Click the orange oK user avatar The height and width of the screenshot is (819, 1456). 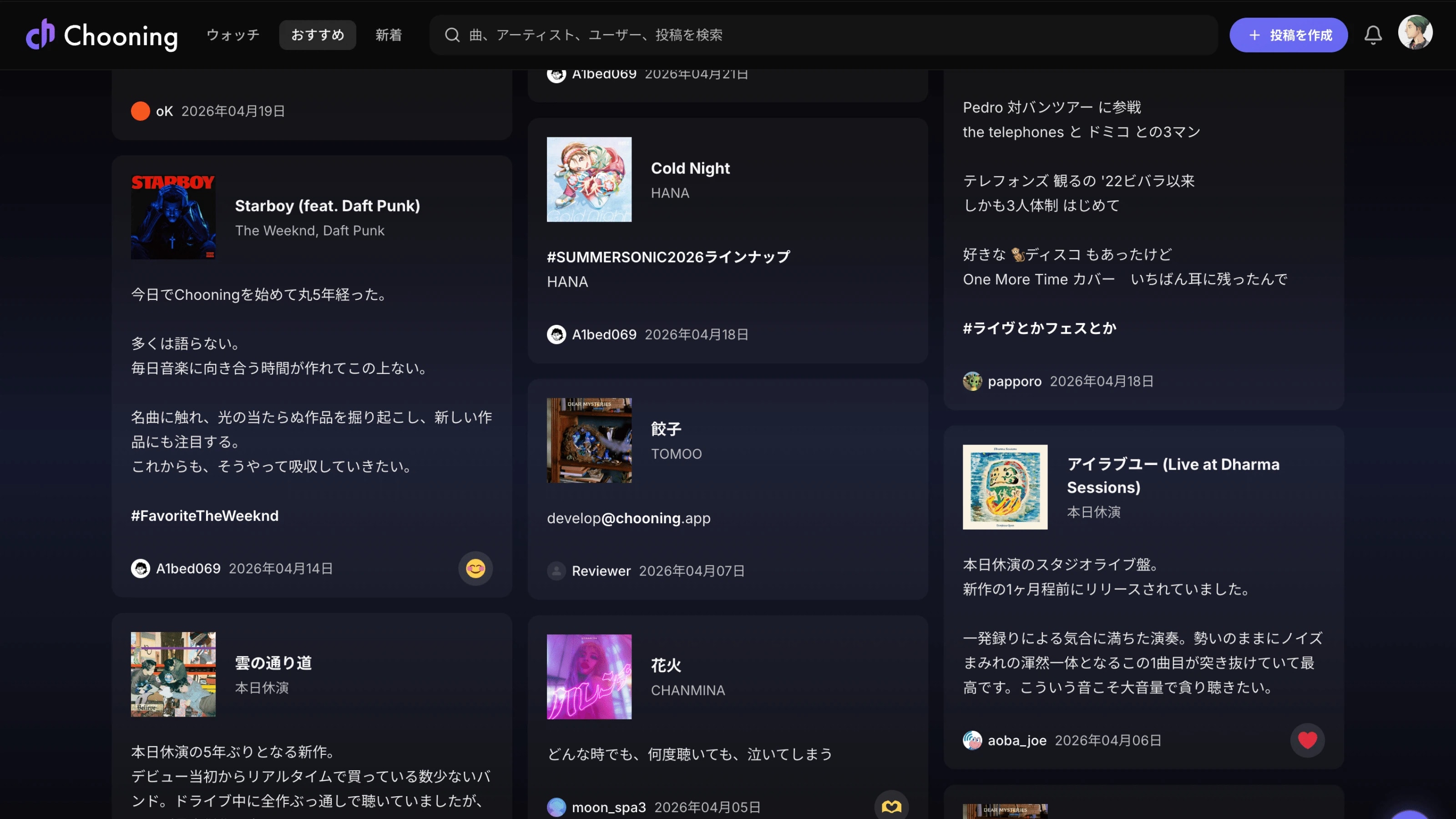coord(140,111)
